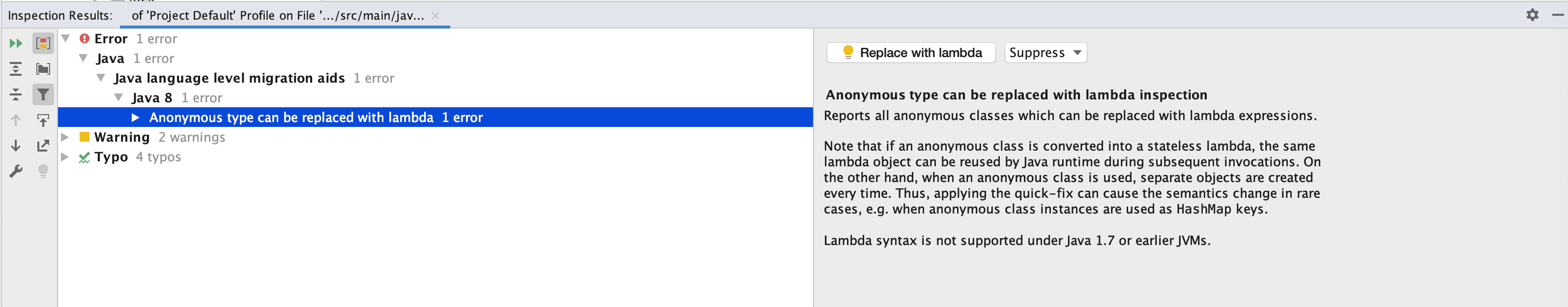
Task: Toggle Group by Directory button
Action: coord(43,69)
